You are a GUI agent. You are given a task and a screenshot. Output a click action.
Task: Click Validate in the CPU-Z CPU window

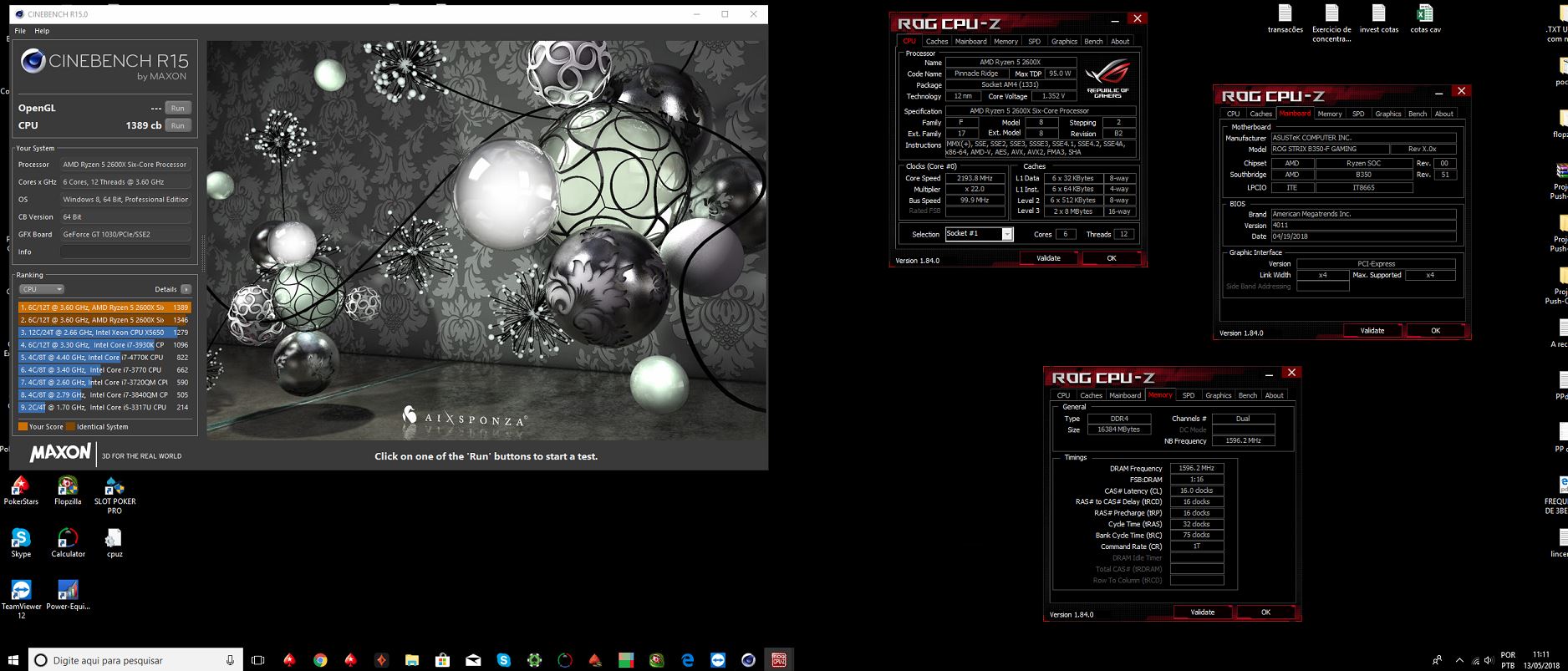point(1048,258)
